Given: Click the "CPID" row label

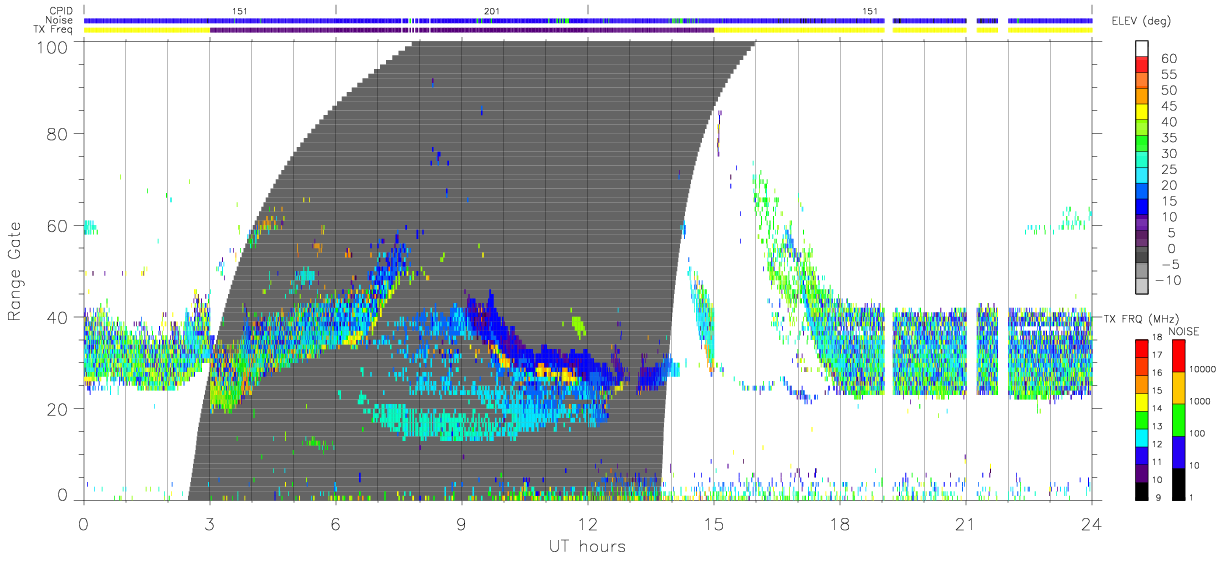Looking at the screenshot, I should point(61,11).
